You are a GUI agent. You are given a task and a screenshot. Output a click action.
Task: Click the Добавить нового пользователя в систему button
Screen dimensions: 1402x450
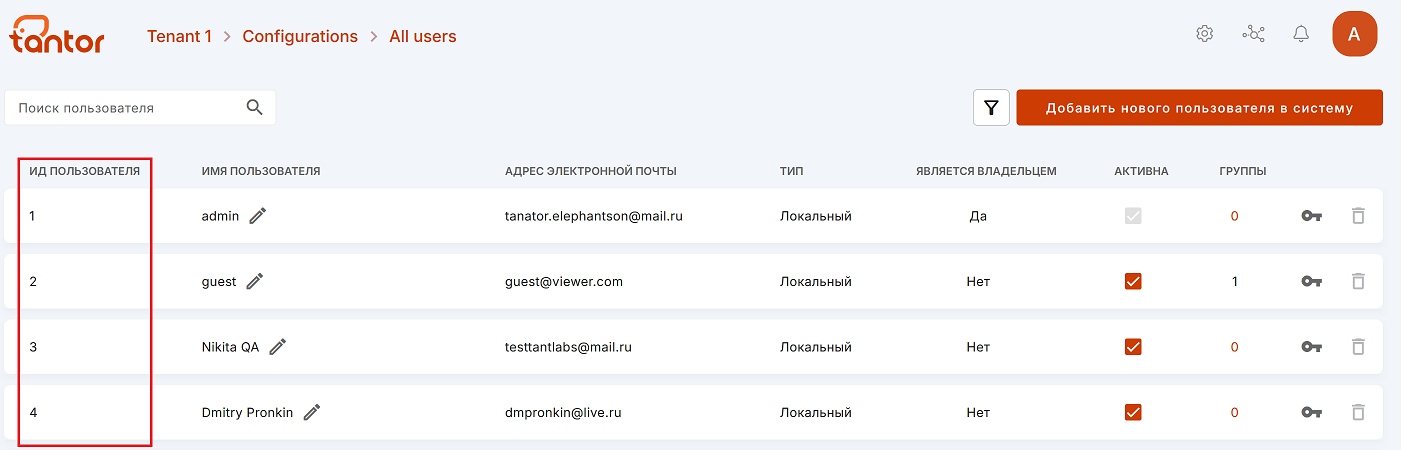pyautogui.click(x=1199, y=108)
